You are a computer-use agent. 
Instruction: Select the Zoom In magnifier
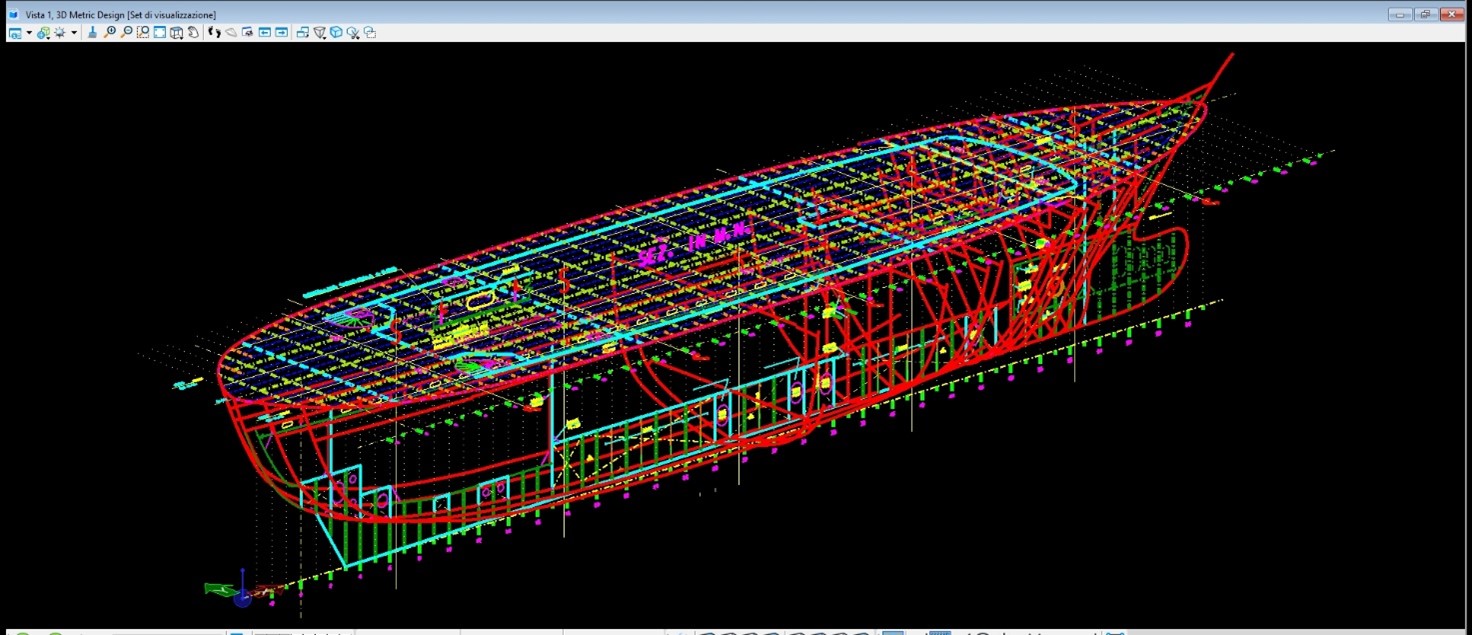pyautogui.click(x=110, y=33)
